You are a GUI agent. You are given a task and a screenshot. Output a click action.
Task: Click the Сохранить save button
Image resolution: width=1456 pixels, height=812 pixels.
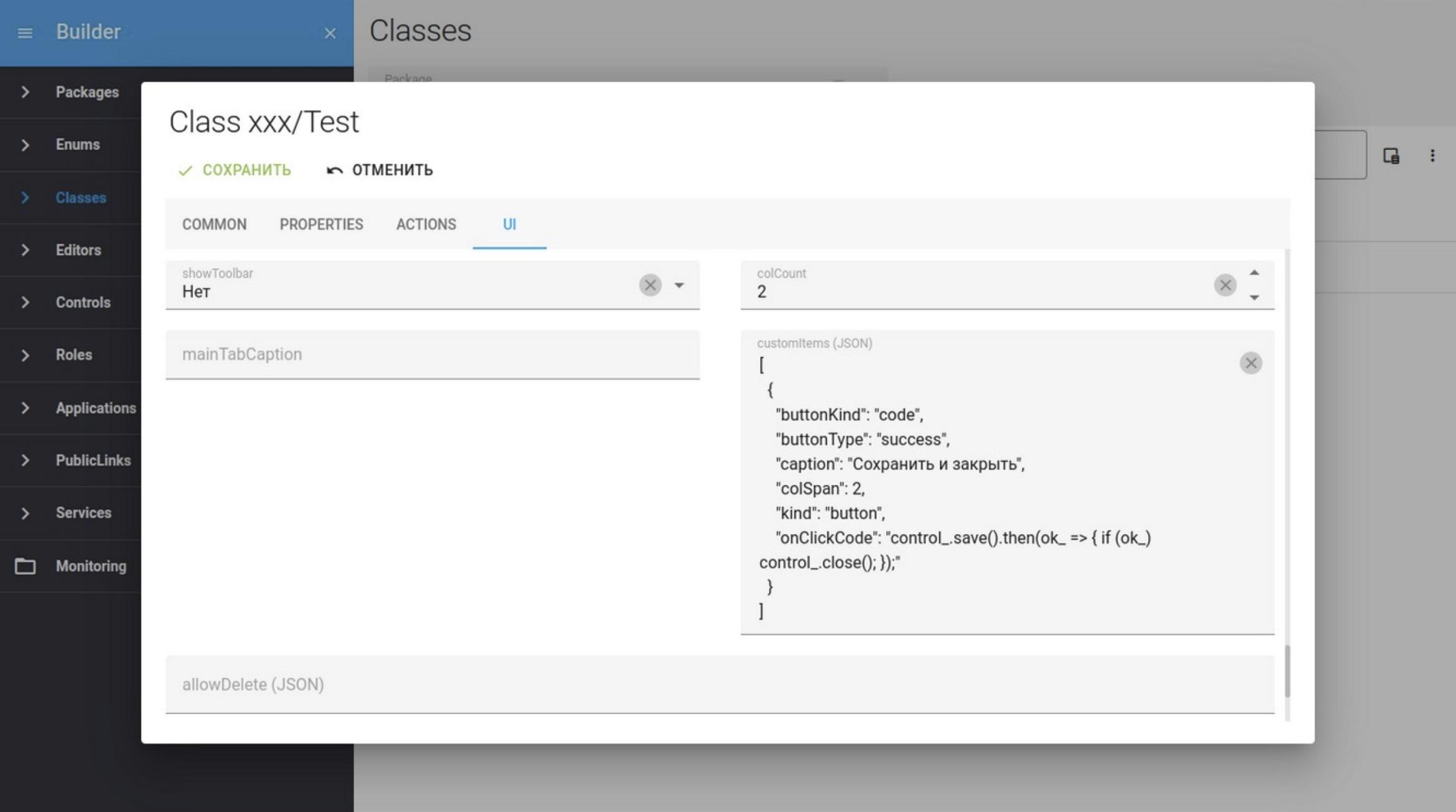tap(235, 170)
